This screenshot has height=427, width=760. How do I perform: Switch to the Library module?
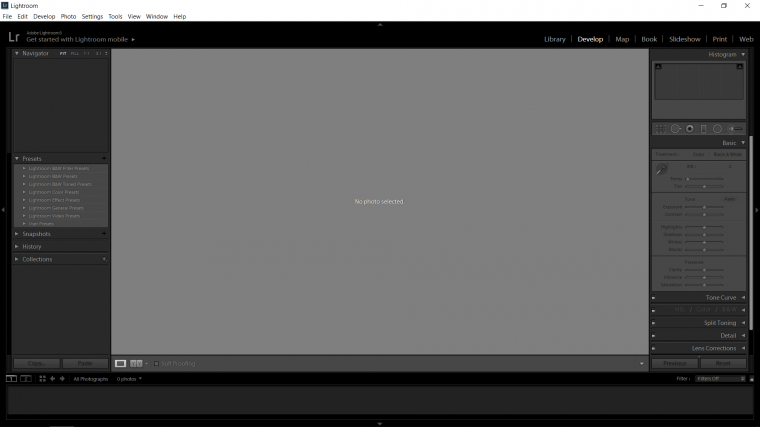point(554,39)
